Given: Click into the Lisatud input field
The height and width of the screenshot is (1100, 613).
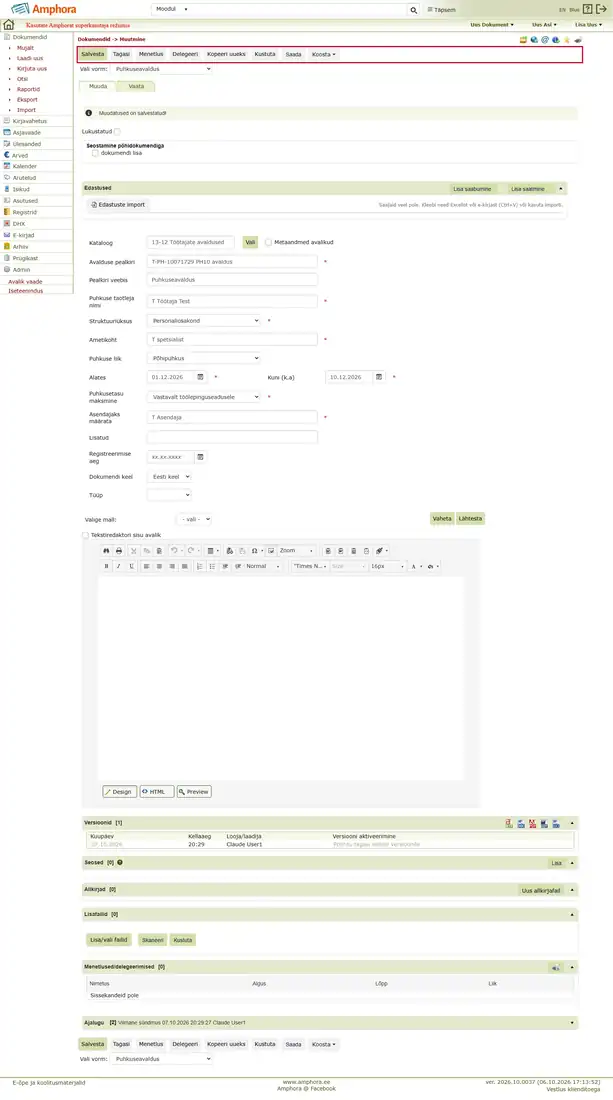Looking at the screenshot, I should pyautogui.click(x=232, y=437).
